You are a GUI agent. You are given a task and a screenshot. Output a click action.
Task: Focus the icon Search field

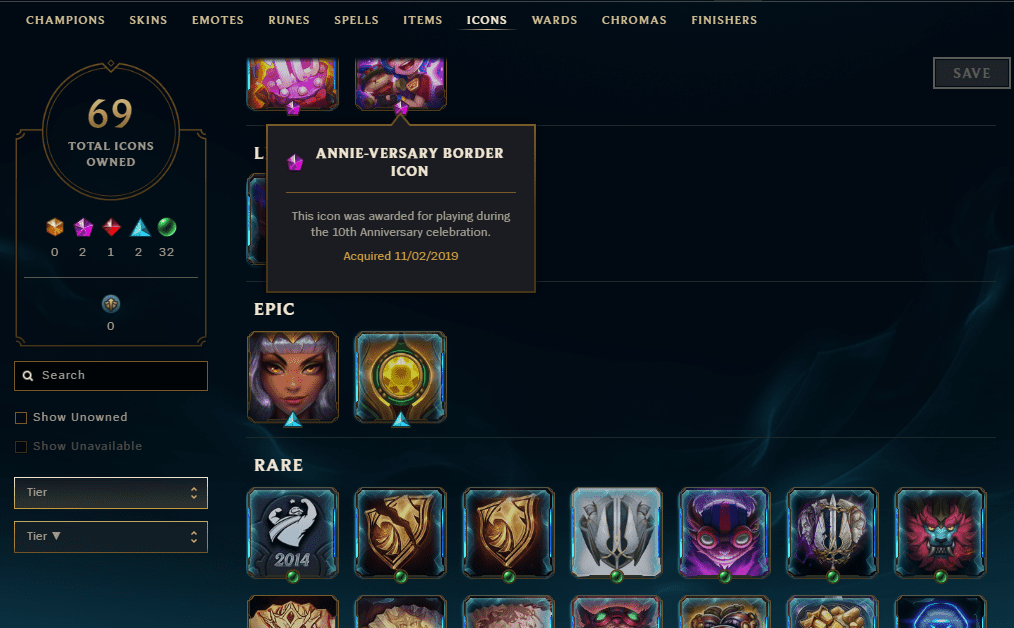(x=111, y=376)
